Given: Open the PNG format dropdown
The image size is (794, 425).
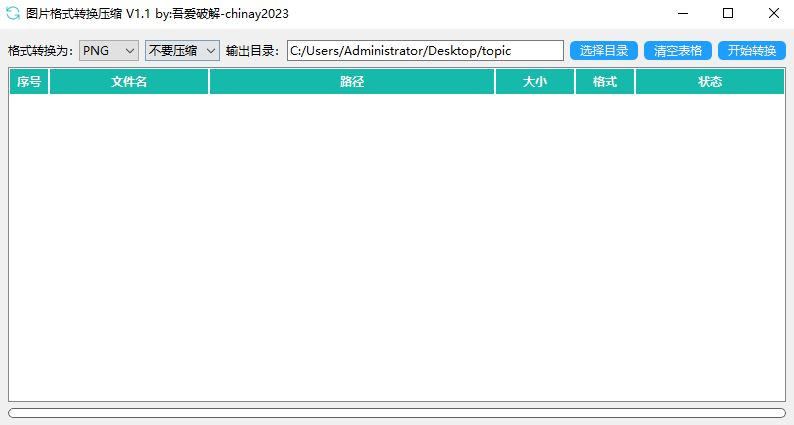Looking at the screenshot, I should (x=109, y=51).
